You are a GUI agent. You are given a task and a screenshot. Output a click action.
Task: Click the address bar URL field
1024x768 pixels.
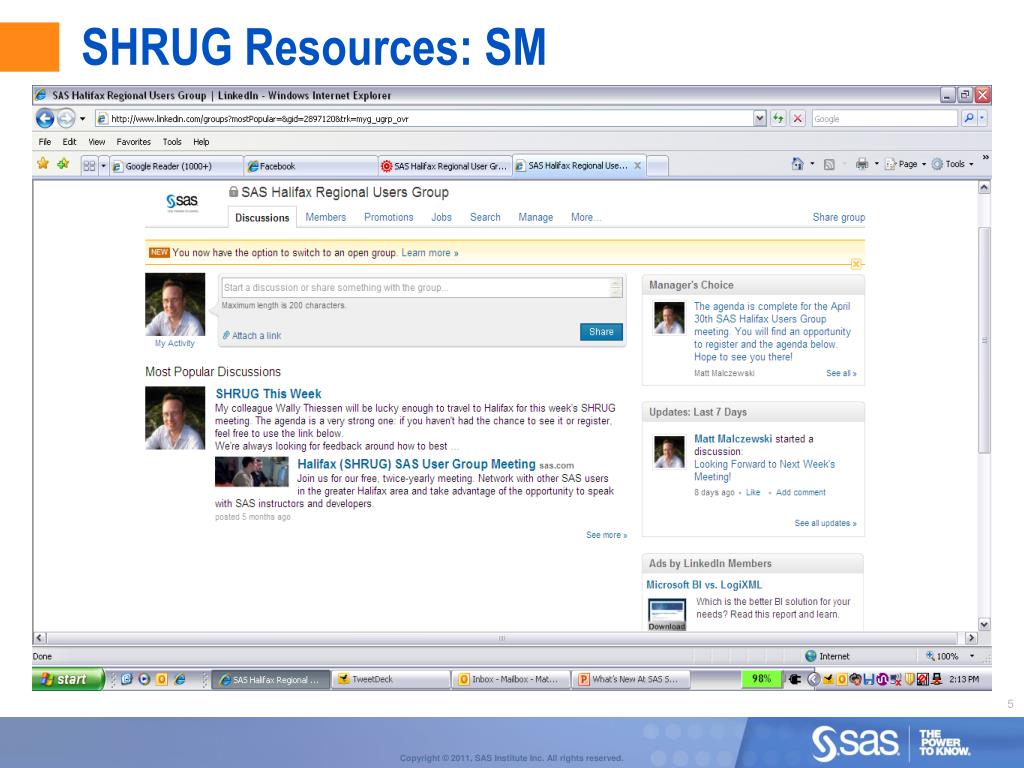[x=424, y=119]
